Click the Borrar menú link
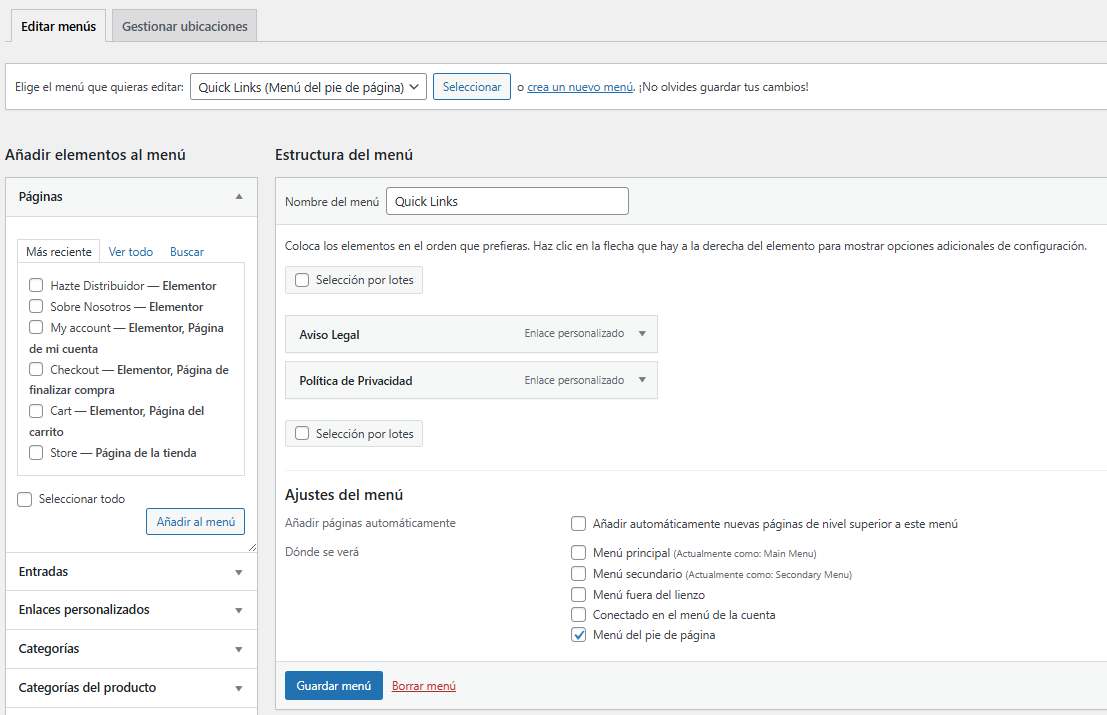Viewport: 1107px width, 715px height. point(424,686)
